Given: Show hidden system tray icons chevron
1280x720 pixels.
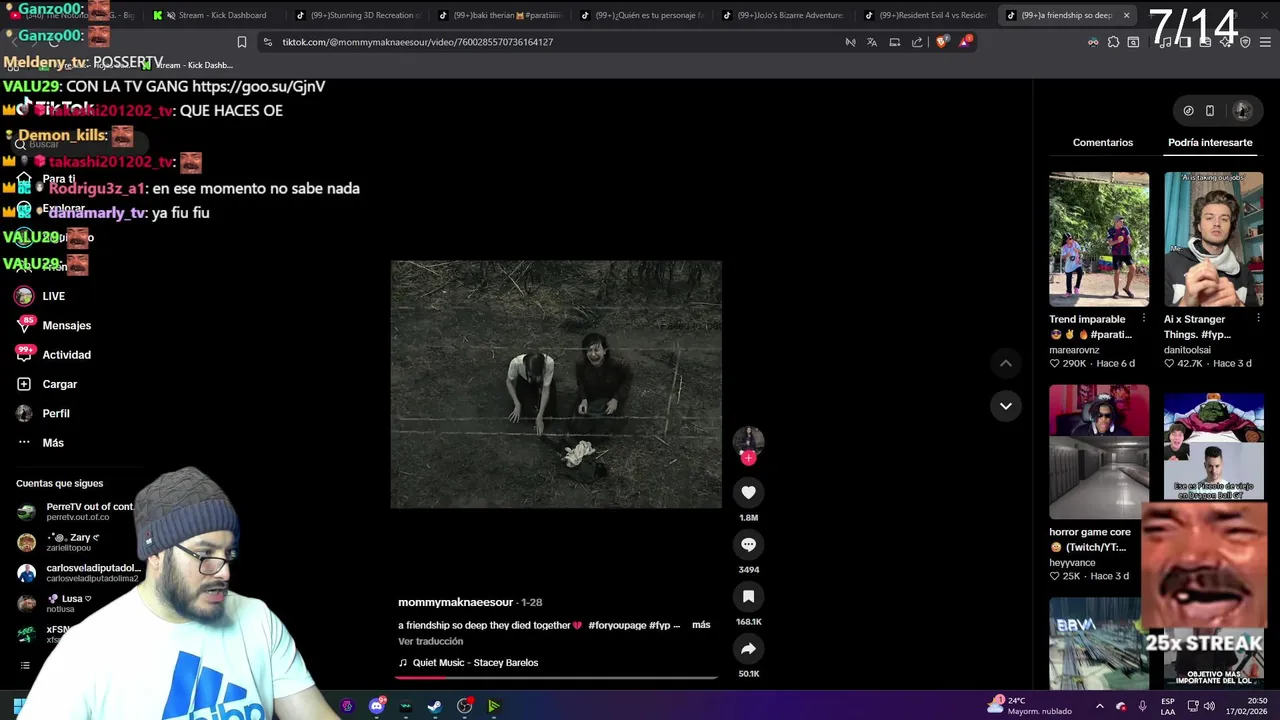Looking at the screenshot, I should (1099, 706).
